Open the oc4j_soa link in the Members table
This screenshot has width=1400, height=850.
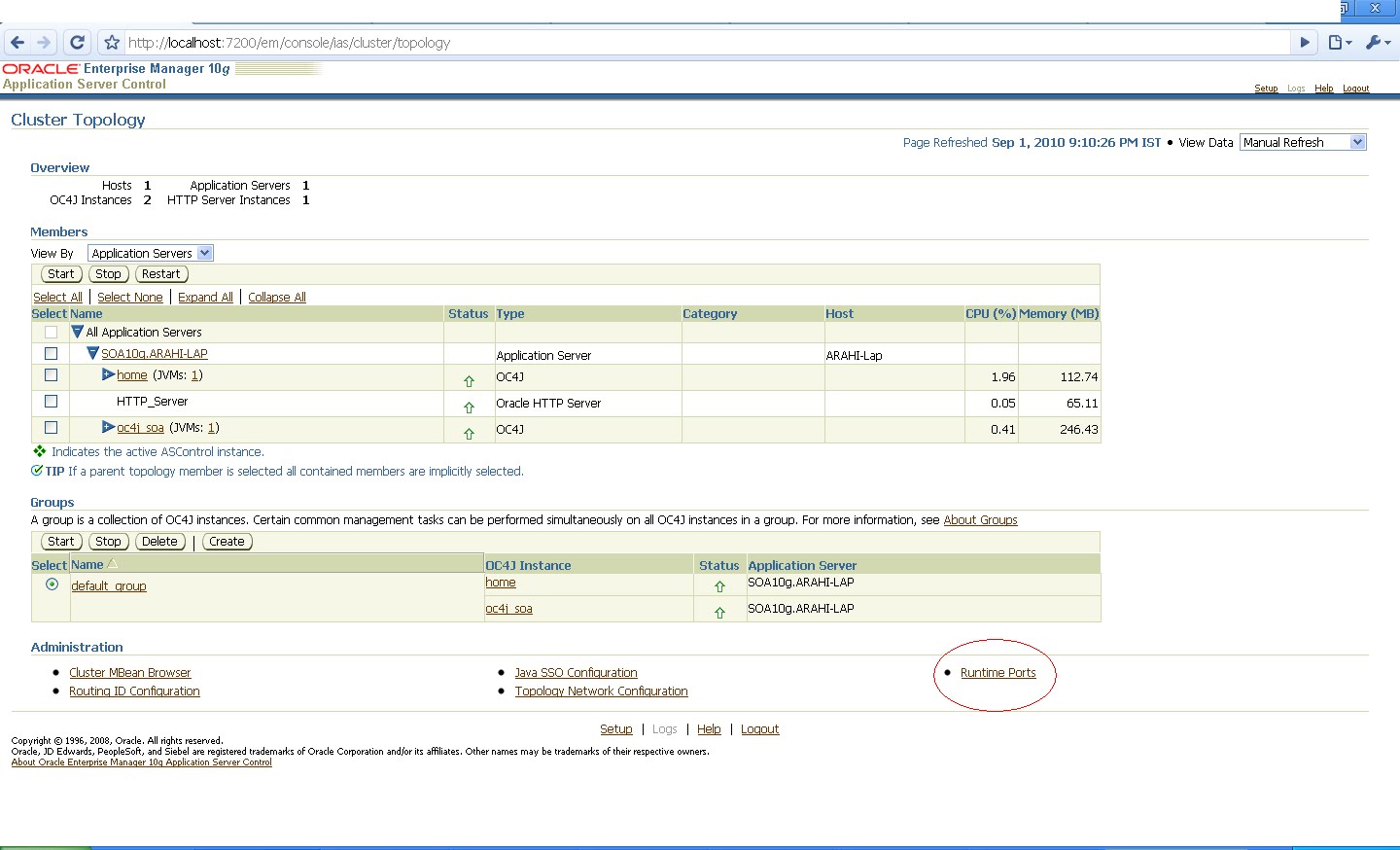click(x=141, y=428)
